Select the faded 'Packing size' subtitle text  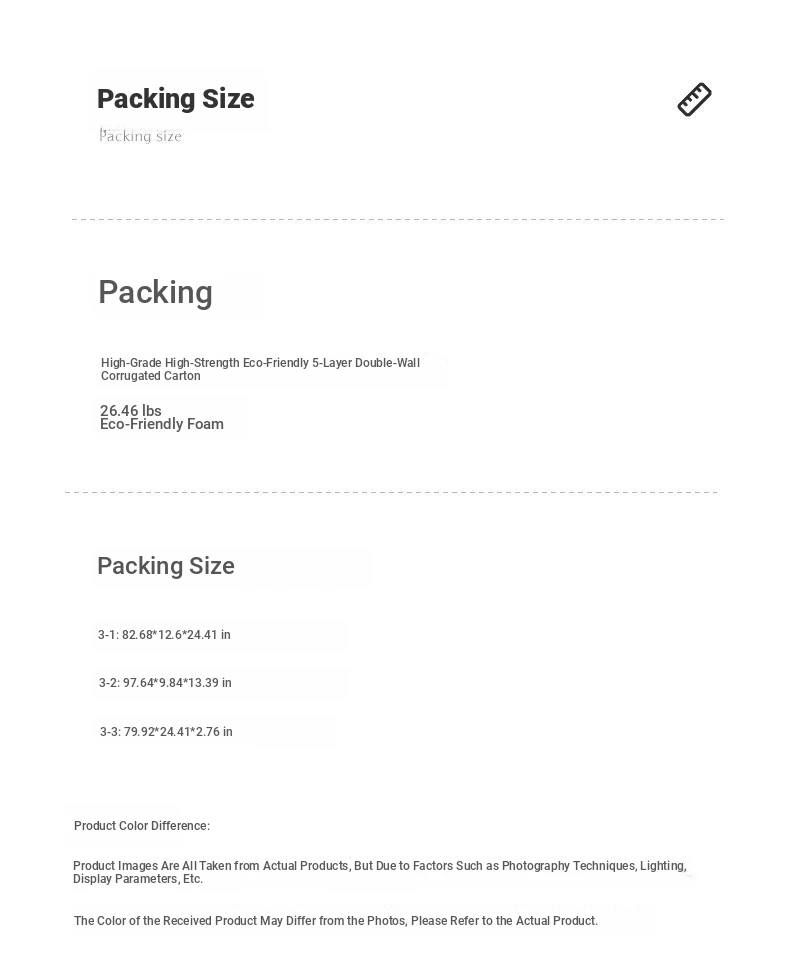click(x=140, y=136)
